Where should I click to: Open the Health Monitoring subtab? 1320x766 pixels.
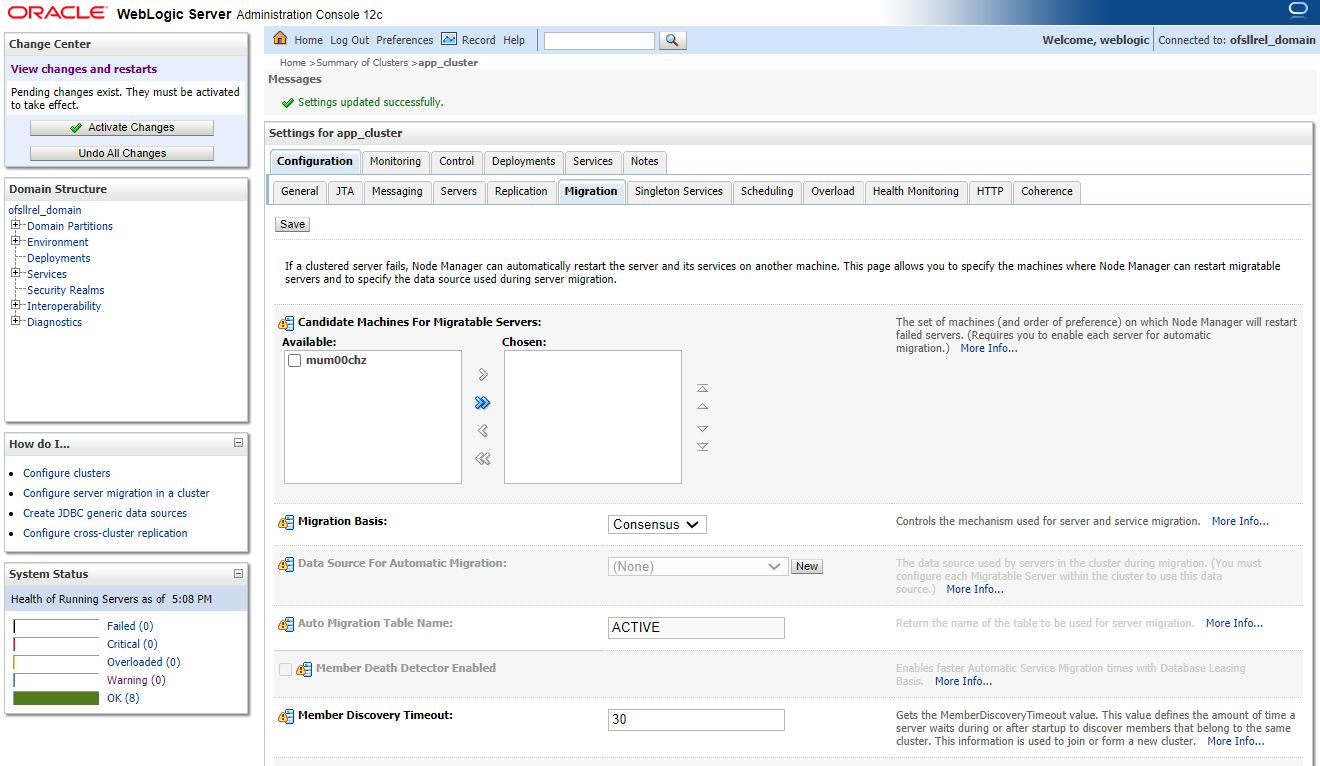click(915, 191)
